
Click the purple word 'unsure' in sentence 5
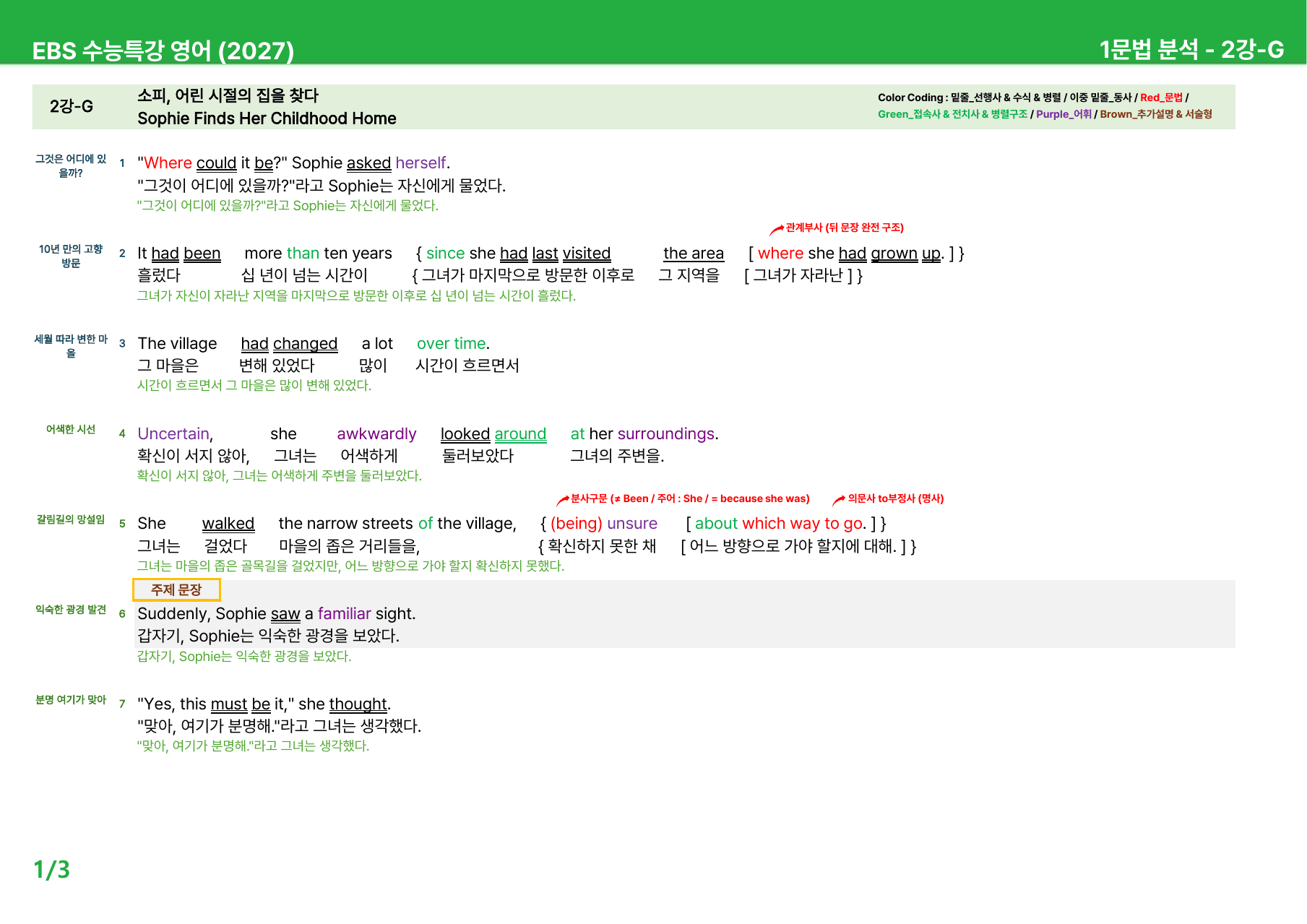coord(632,523)
